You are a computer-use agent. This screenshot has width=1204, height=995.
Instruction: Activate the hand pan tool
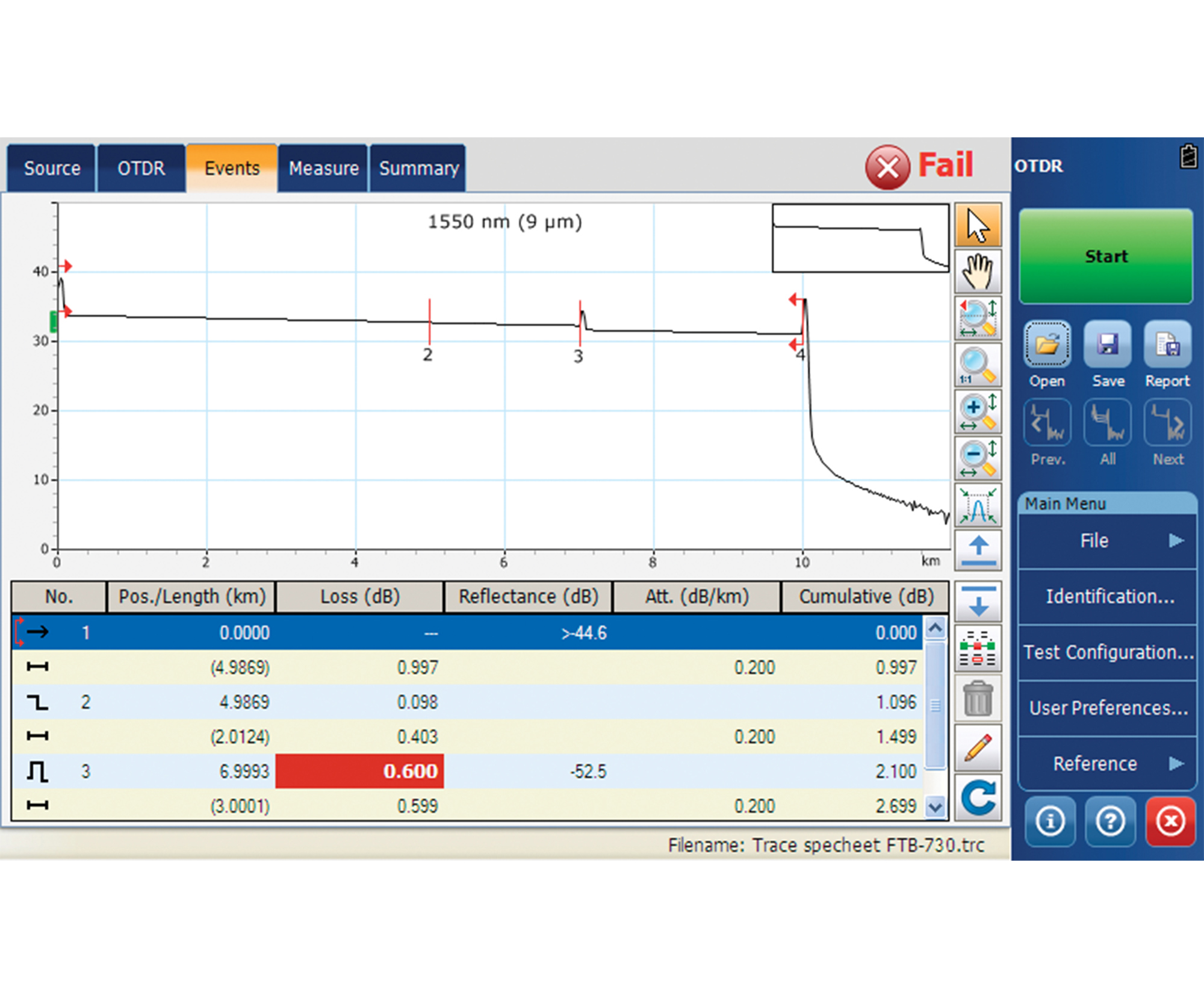pyautogui.click(x=978, y=272)
